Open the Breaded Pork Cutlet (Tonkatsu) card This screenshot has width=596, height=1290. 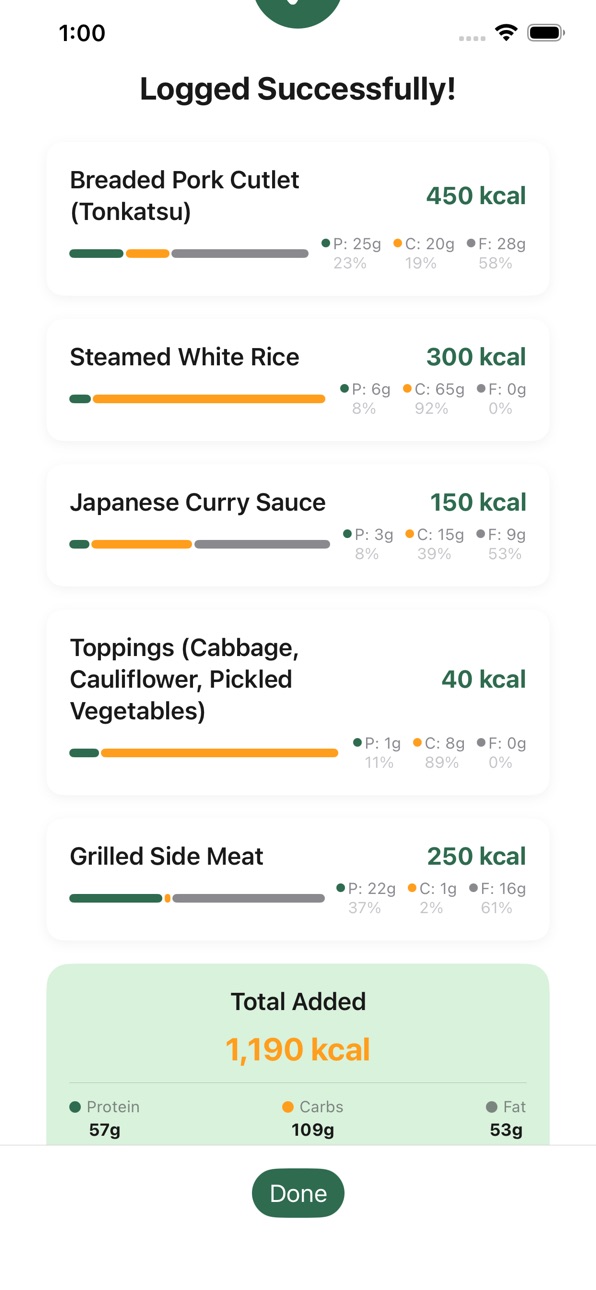coord(298,219)
